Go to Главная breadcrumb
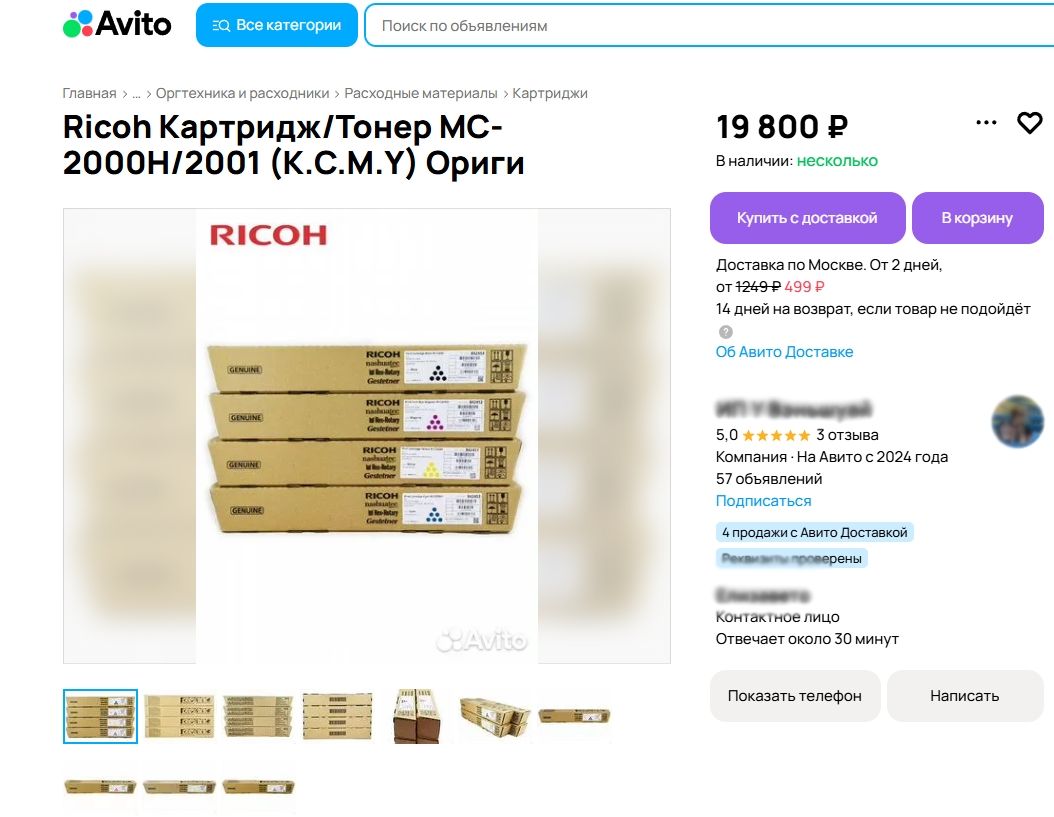Viewport: 1054px width, 817px height. 89,93
